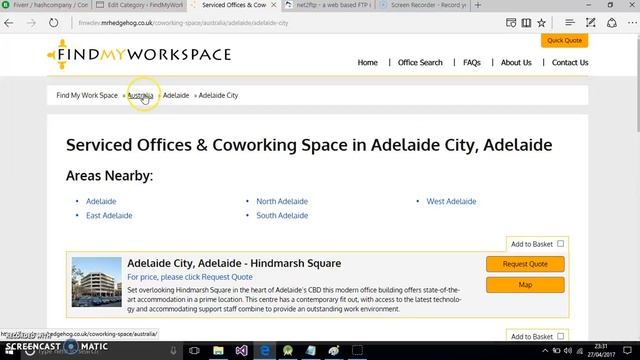This screenshot has height=360, width=640.
Task: Open East Adelaide nearby area link
Action: [x=109, y=216]
